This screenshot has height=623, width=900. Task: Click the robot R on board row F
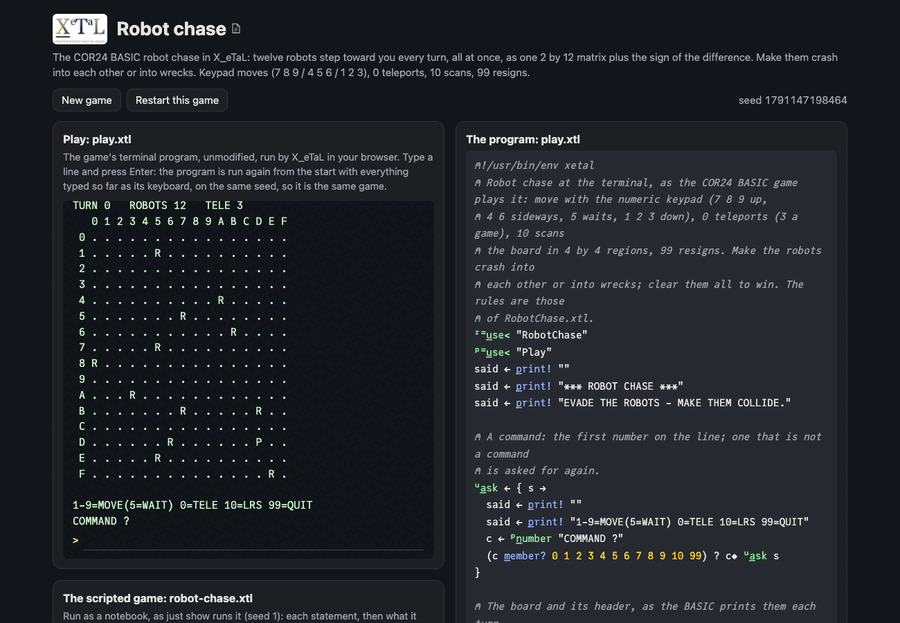click(x=271, y=474)
